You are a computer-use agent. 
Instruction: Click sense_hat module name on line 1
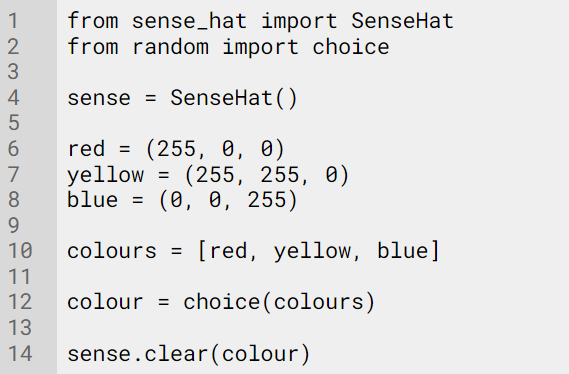point(189,21)
